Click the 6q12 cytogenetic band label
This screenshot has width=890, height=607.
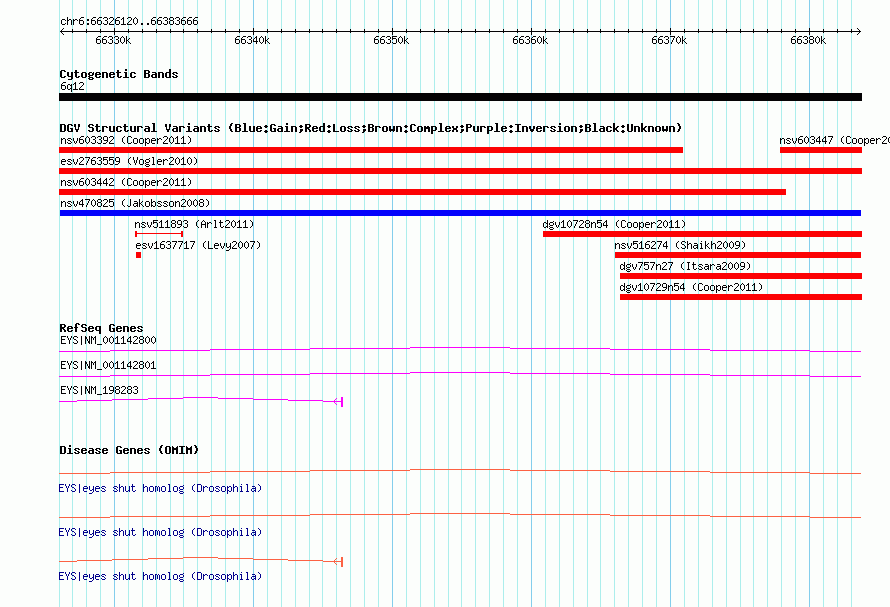point(72,86)
